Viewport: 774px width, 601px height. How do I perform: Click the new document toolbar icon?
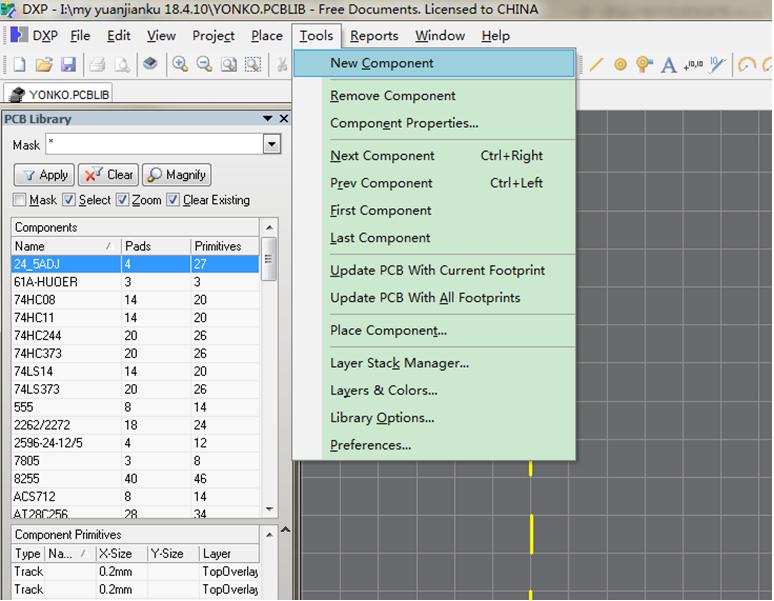point(19,65)
